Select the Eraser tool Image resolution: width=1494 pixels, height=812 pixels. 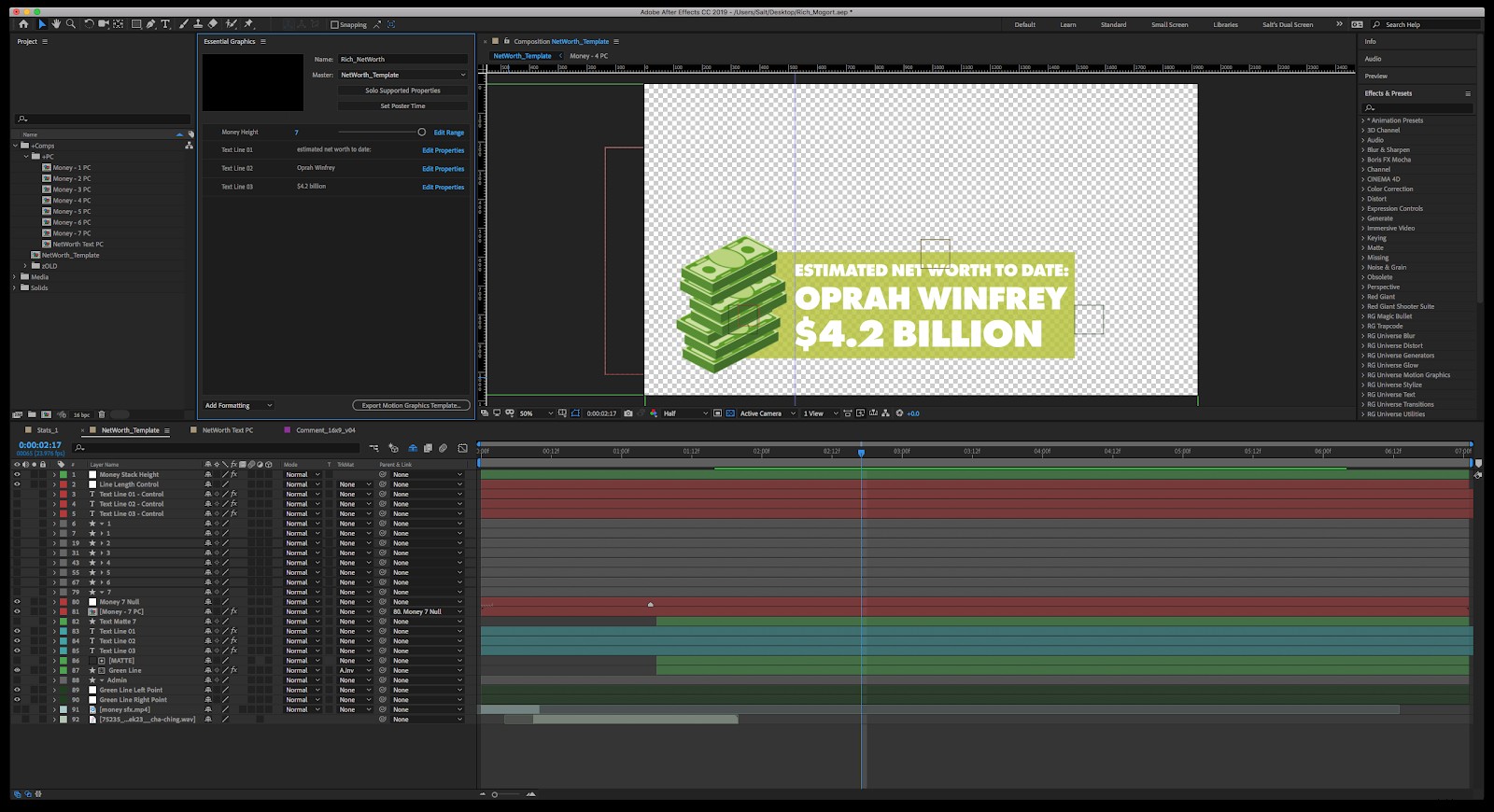click(213, 24)
